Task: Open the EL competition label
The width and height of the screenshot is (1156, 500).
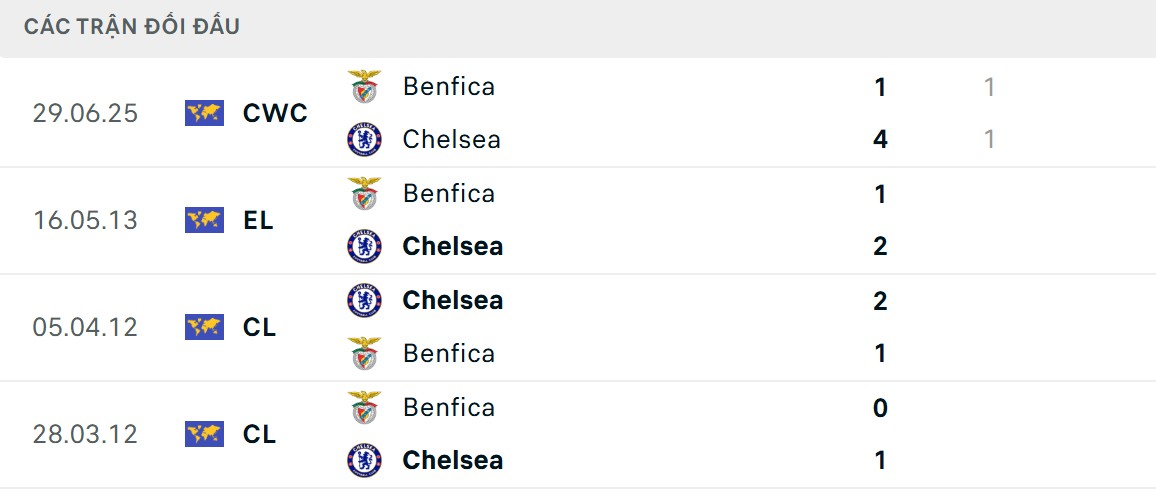Action: pyautogui.click(x=258, y=220)
